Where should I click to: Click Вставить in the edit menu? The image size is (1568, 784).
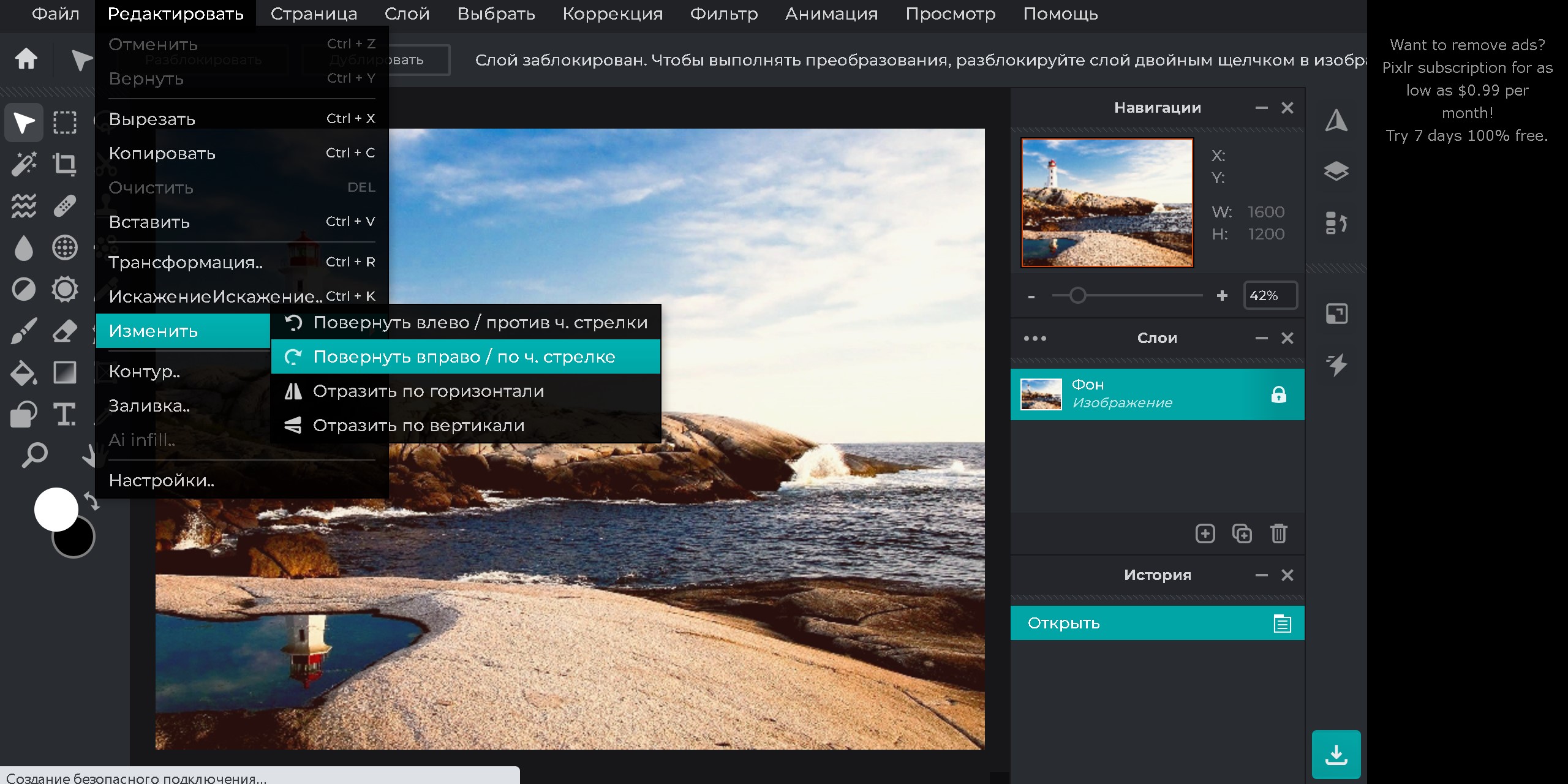[x=242, y=222]
